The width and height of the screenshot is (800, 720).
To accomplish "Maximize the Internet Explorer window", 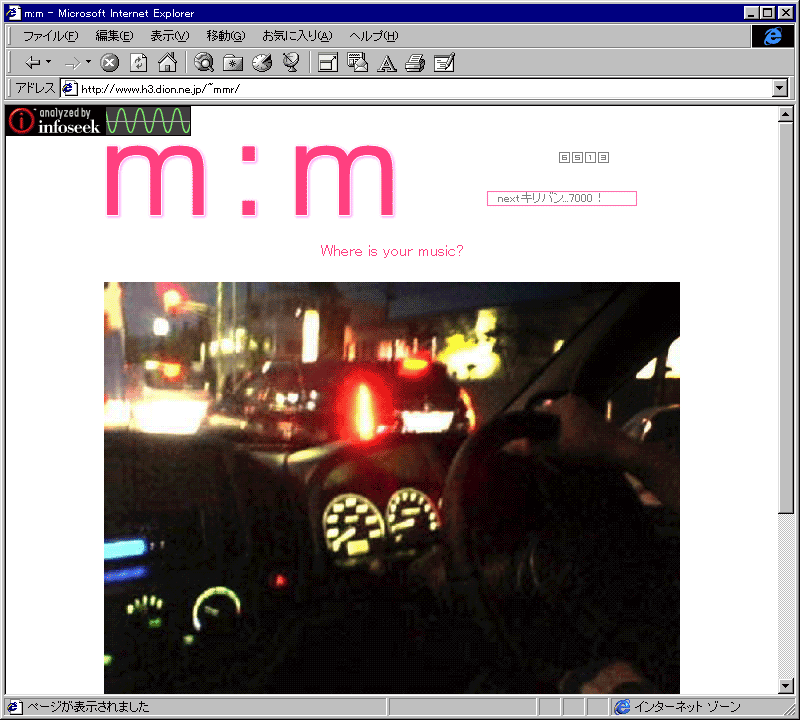I will click(767, 13).
